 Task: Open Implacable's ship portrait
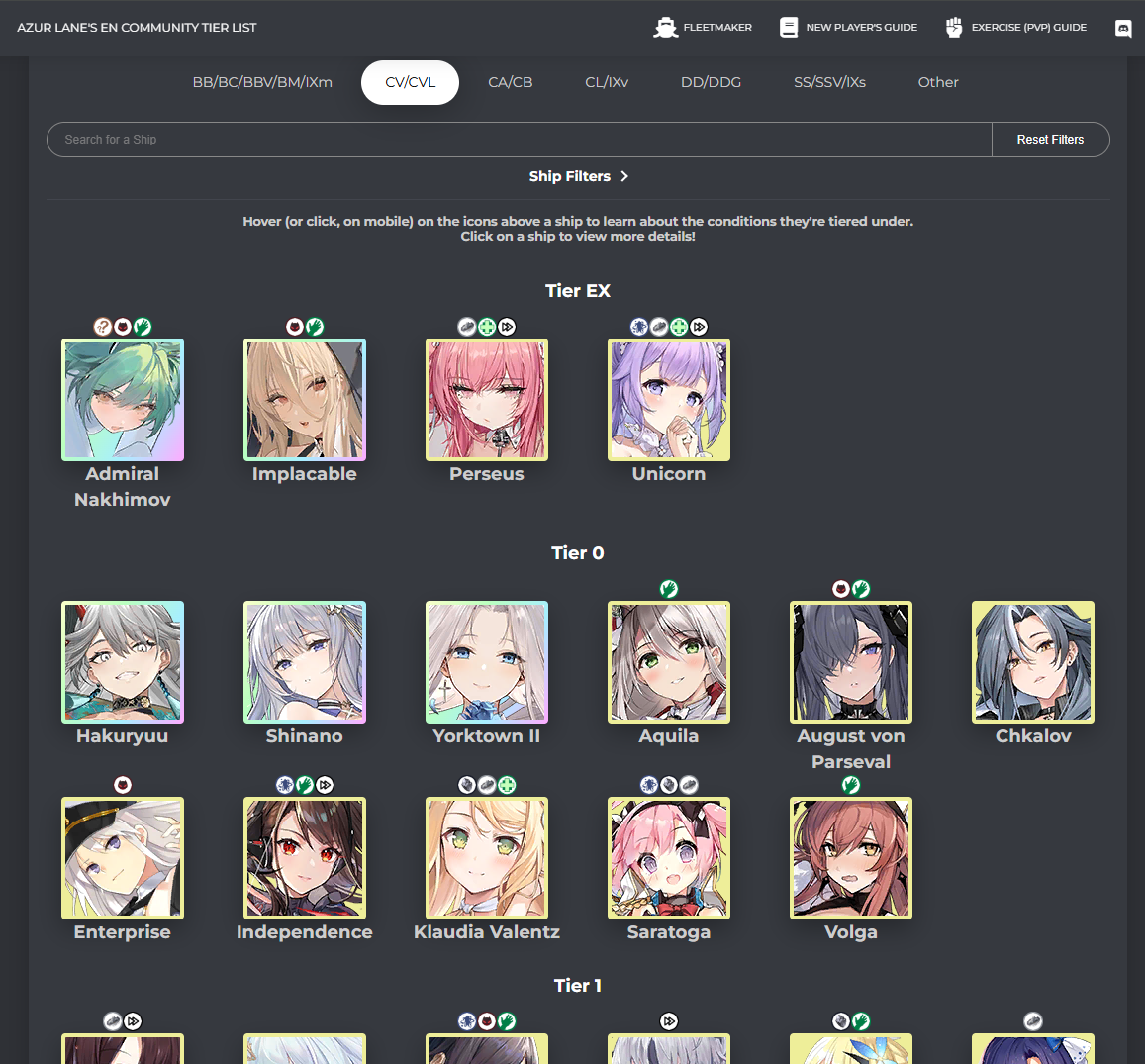coord(305,400)
